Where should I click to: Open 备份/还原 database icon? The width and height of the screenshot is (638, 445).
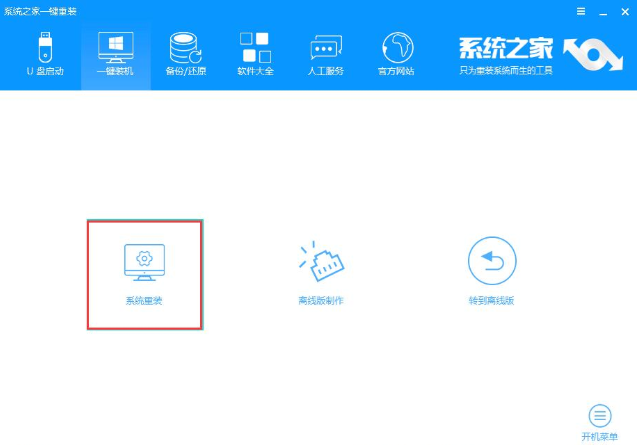[186, 48]
